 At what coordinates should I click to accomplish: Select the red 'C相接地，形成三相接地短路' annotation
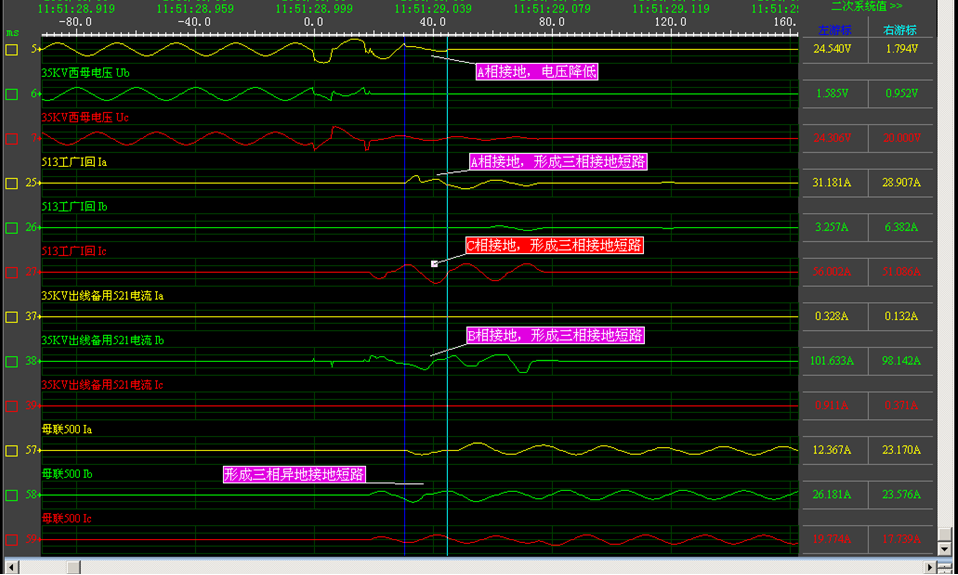[554, 246]
